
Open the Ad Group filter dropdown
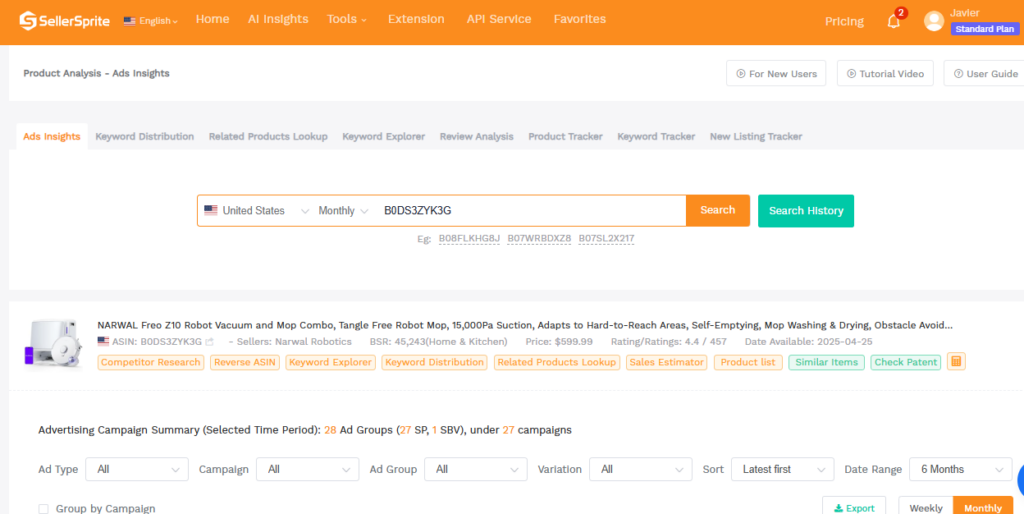point(475,469)
